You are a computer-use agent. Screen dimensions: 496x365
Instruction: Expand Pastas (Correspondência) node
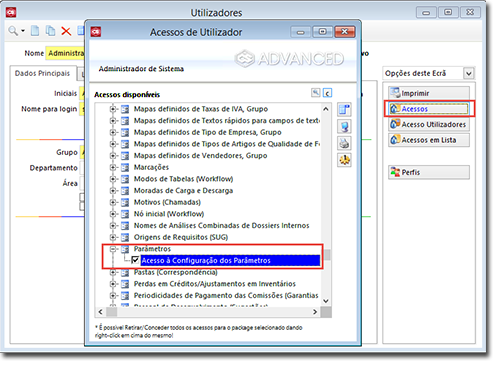pyautogui.click(x=113, y=272)
